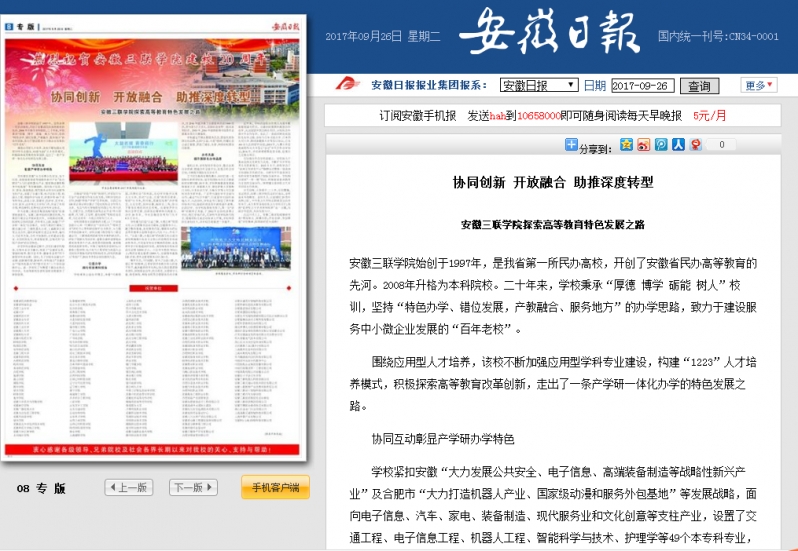Expand the 更多 menu
Screen dimensions: 798x551
coord(759,85)
